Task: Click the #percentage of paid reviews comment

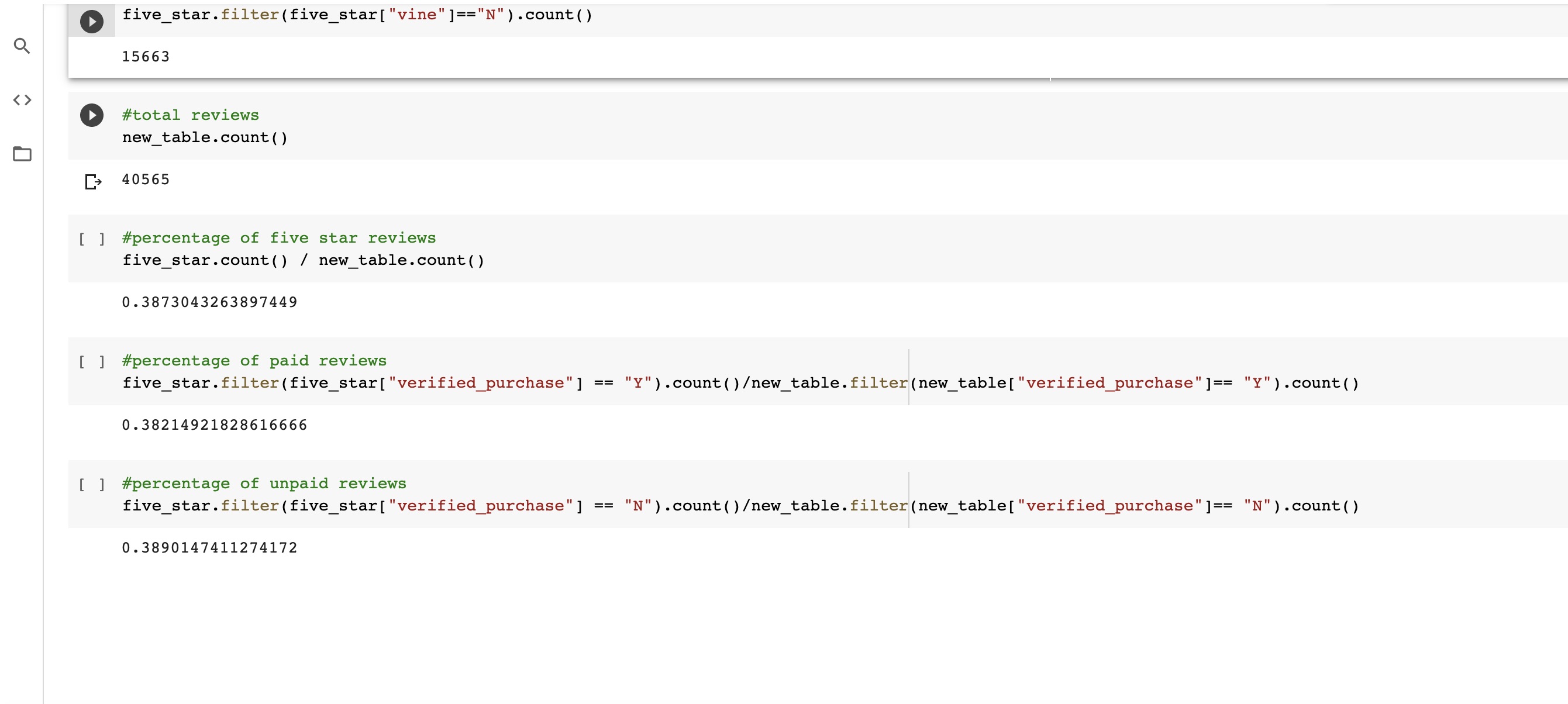Action: (x=254, y=361)
